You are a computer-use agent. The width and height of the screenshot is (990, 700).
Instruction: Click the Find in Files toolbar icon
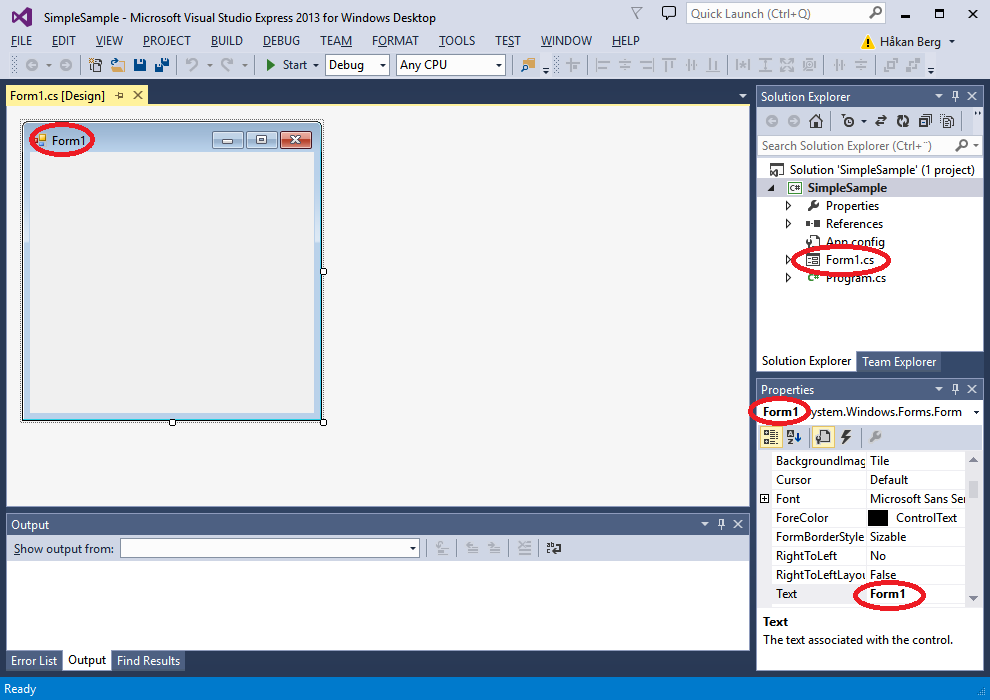click(528, 65)
